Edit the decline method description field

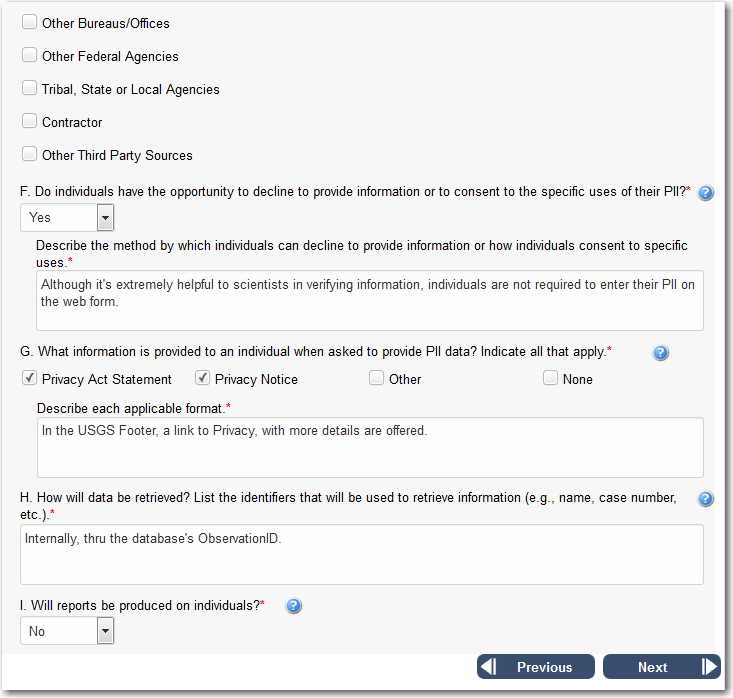369,300
